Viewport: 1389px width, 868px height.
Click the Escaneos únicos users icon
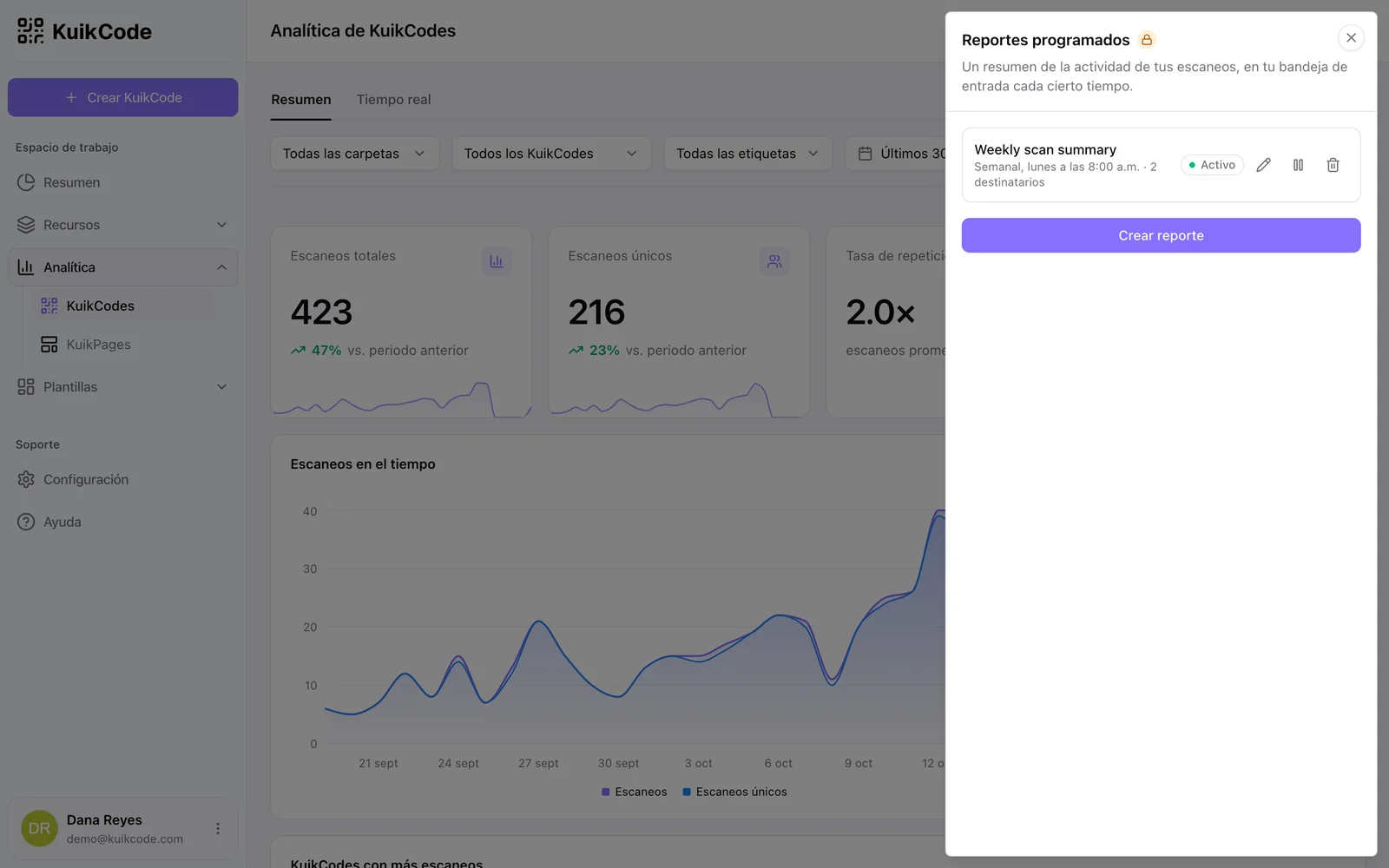click(774, 261)
